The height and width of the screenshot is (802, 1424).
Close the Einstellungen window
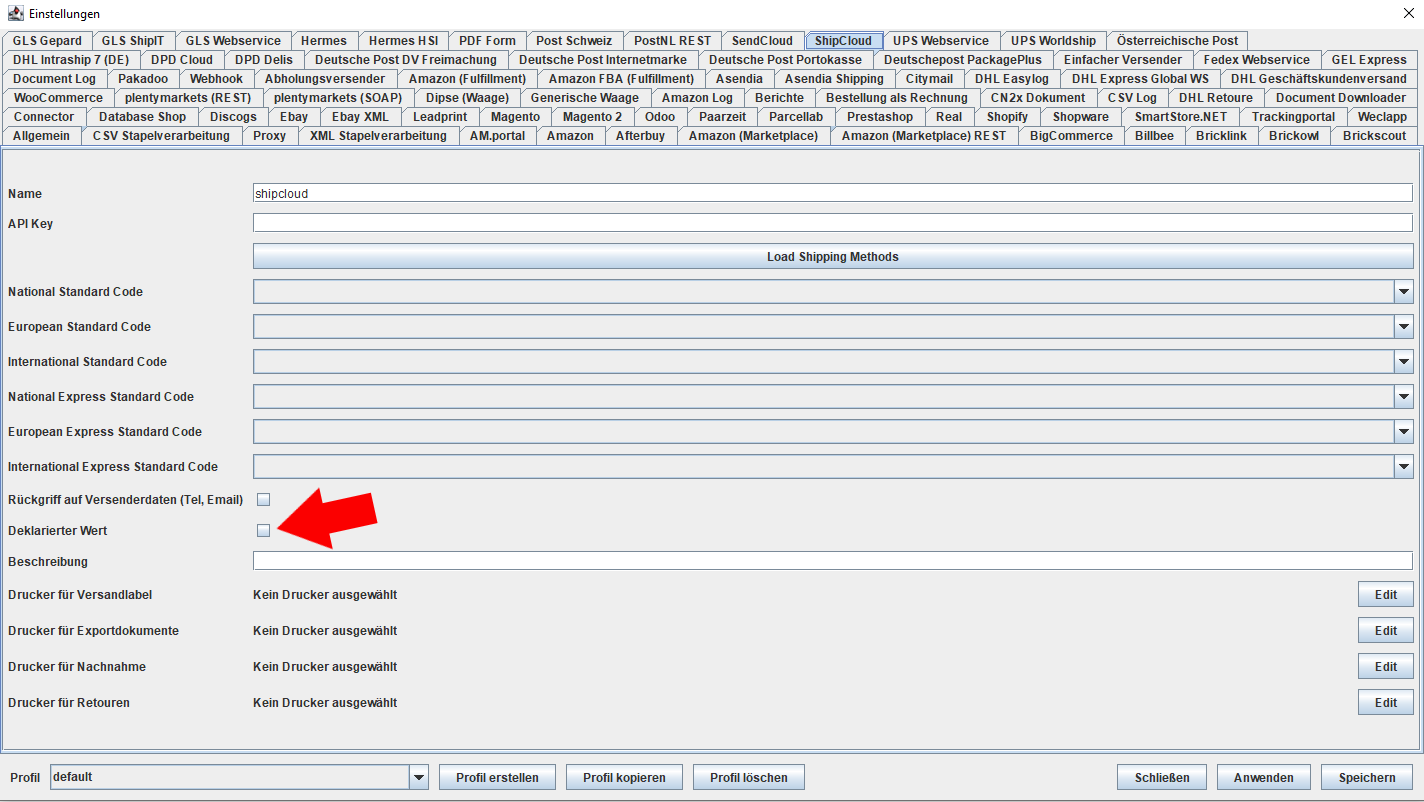click(x=1409, y=13)
